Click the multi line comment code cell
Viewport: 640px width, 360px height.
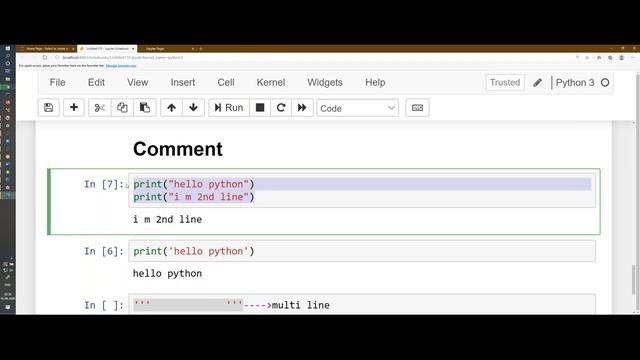(362, 304)
